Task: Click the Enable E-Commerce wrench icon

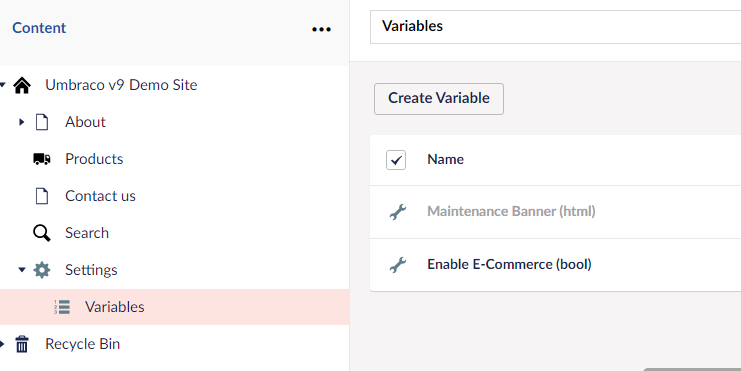Action: [x=397, y=265]
